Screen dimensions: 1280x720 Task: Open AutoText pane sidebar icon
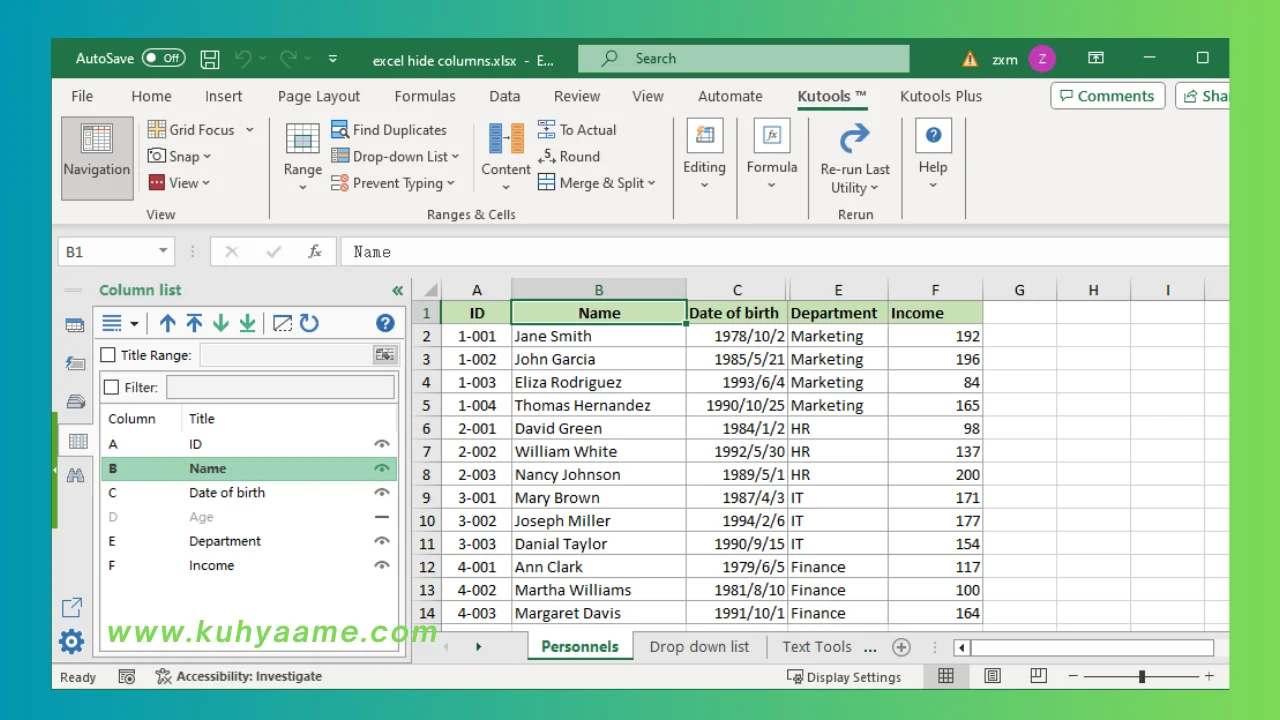(75, 363)
